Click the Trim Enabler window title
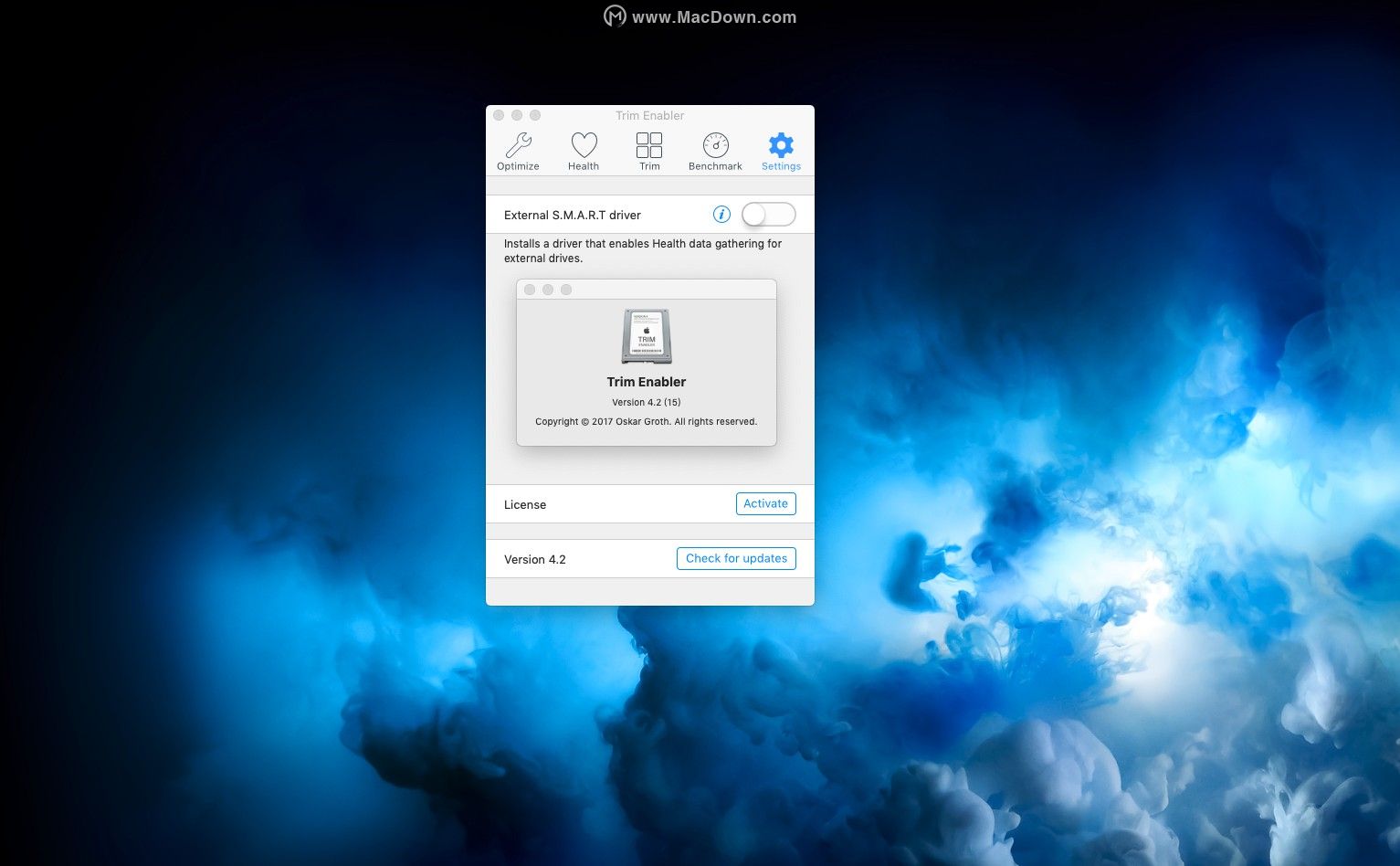 pyautogui.click(x=649, y=115)
